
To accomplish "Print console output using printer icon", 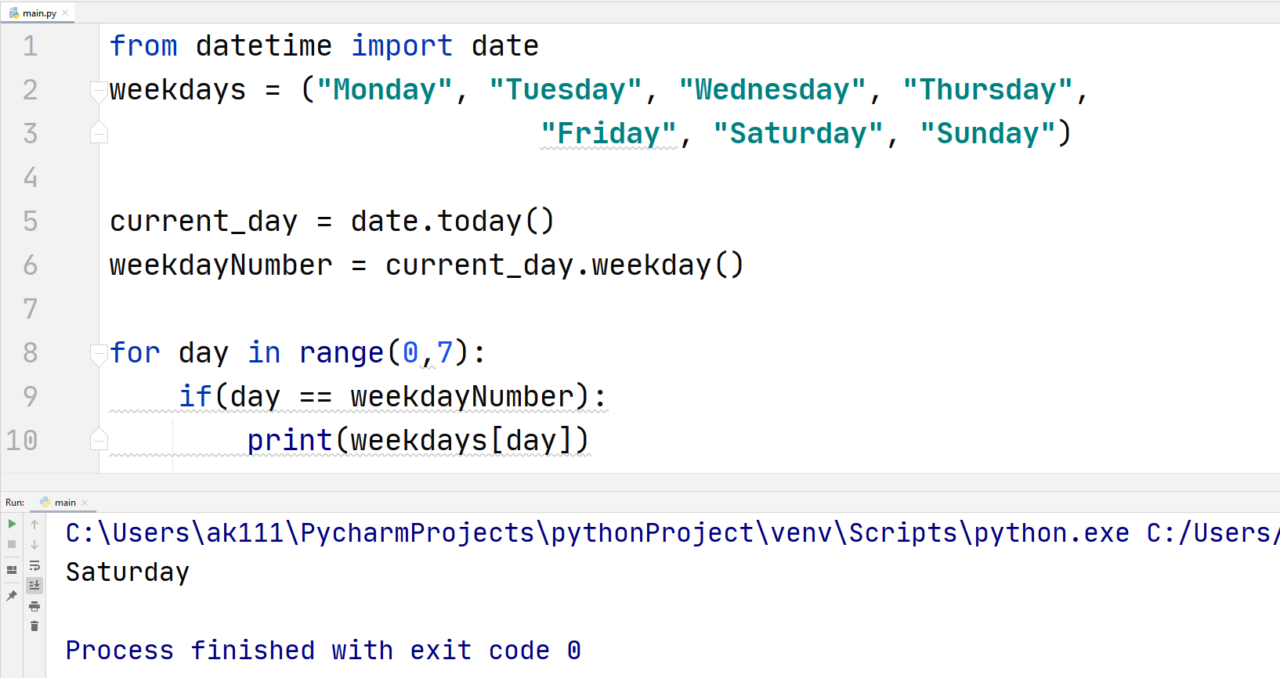I will [x=34, y=606].
